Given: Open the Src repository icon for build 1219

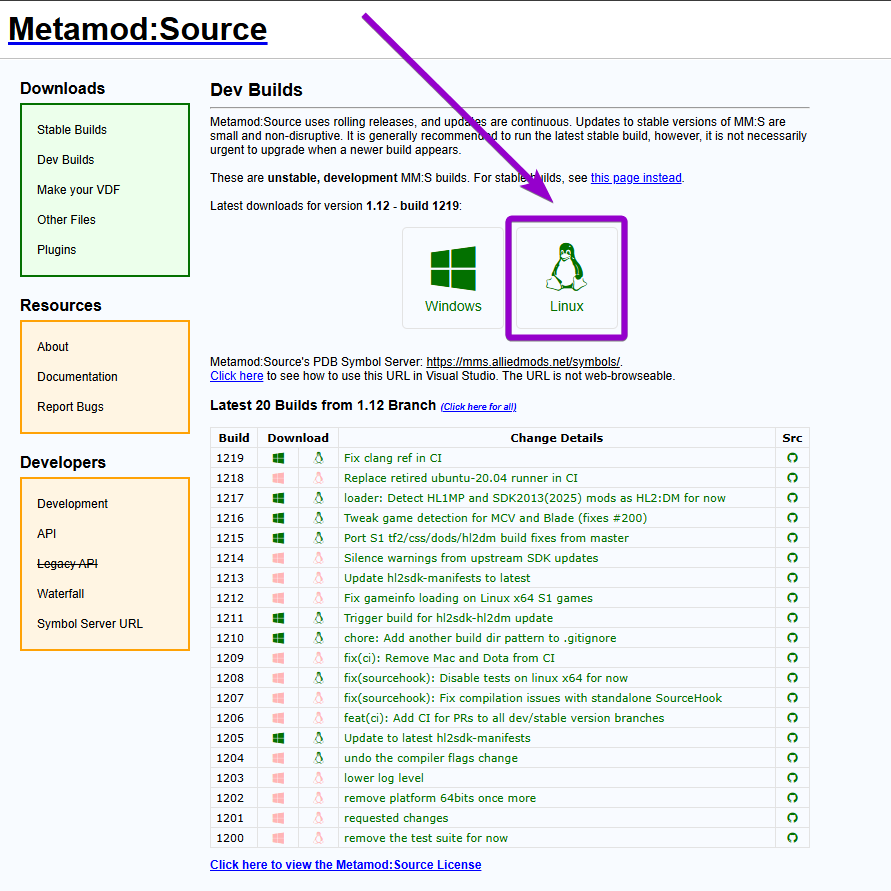Looking at the screenshot, I should [792, 458].
